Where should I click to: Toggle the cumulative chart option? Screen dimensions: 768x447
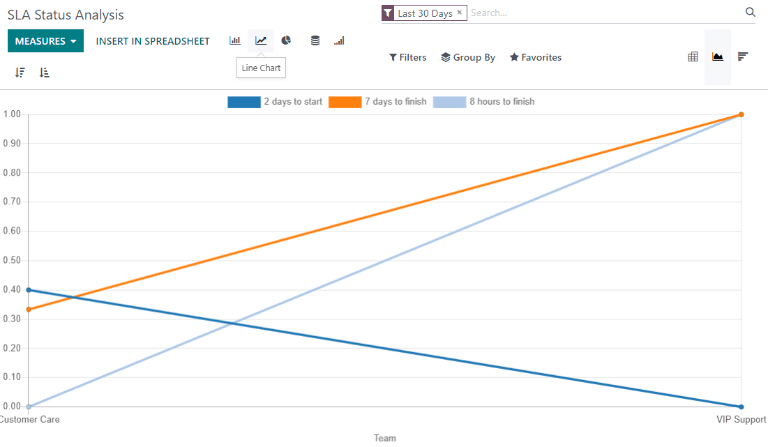(339, 41)
